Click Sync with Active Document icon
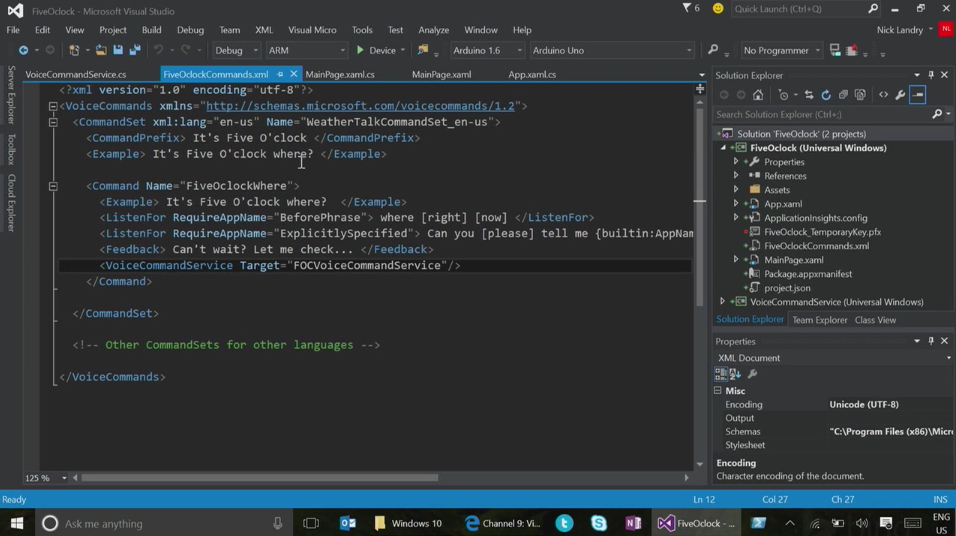 pos(809,95)
